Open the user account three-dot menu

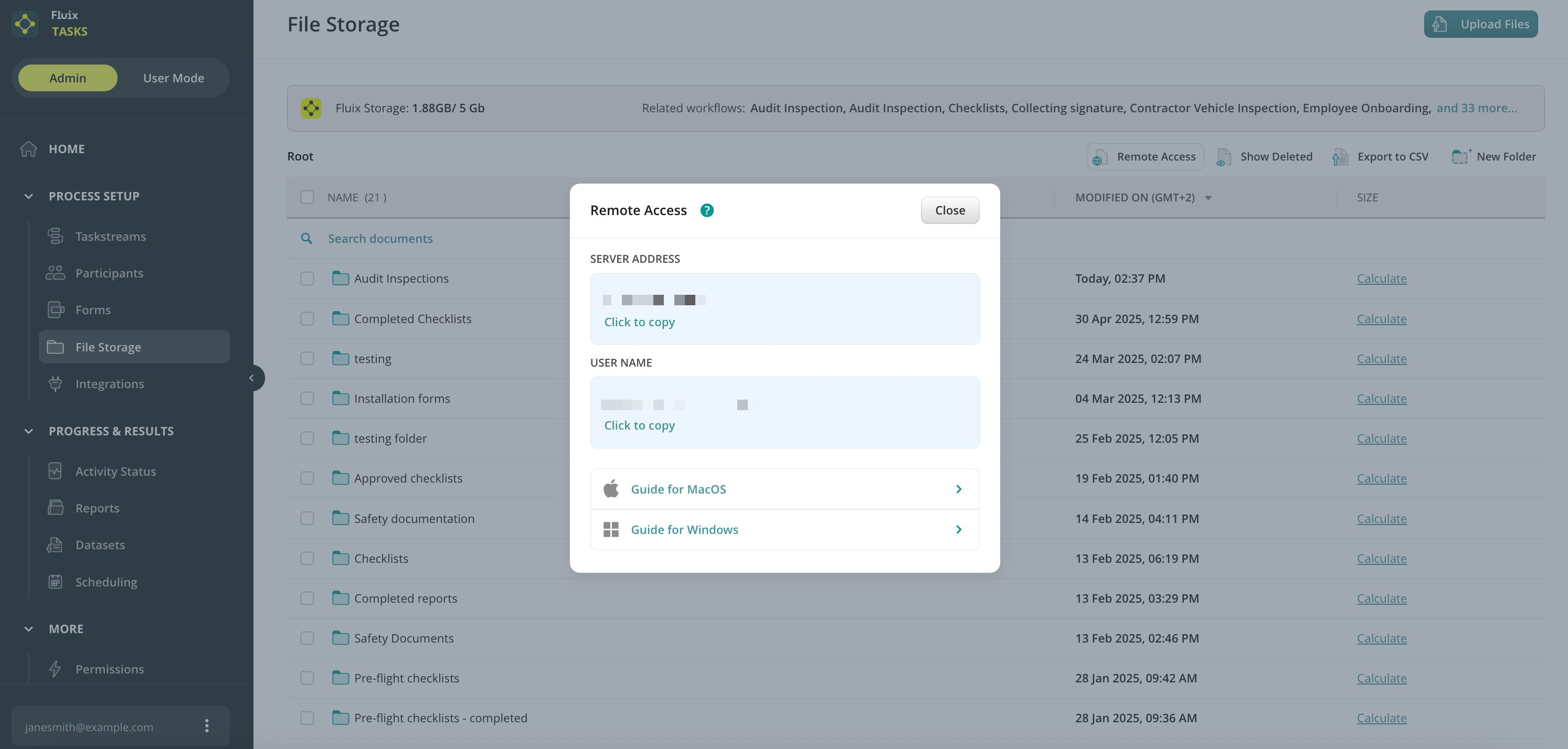pos(207,725)
